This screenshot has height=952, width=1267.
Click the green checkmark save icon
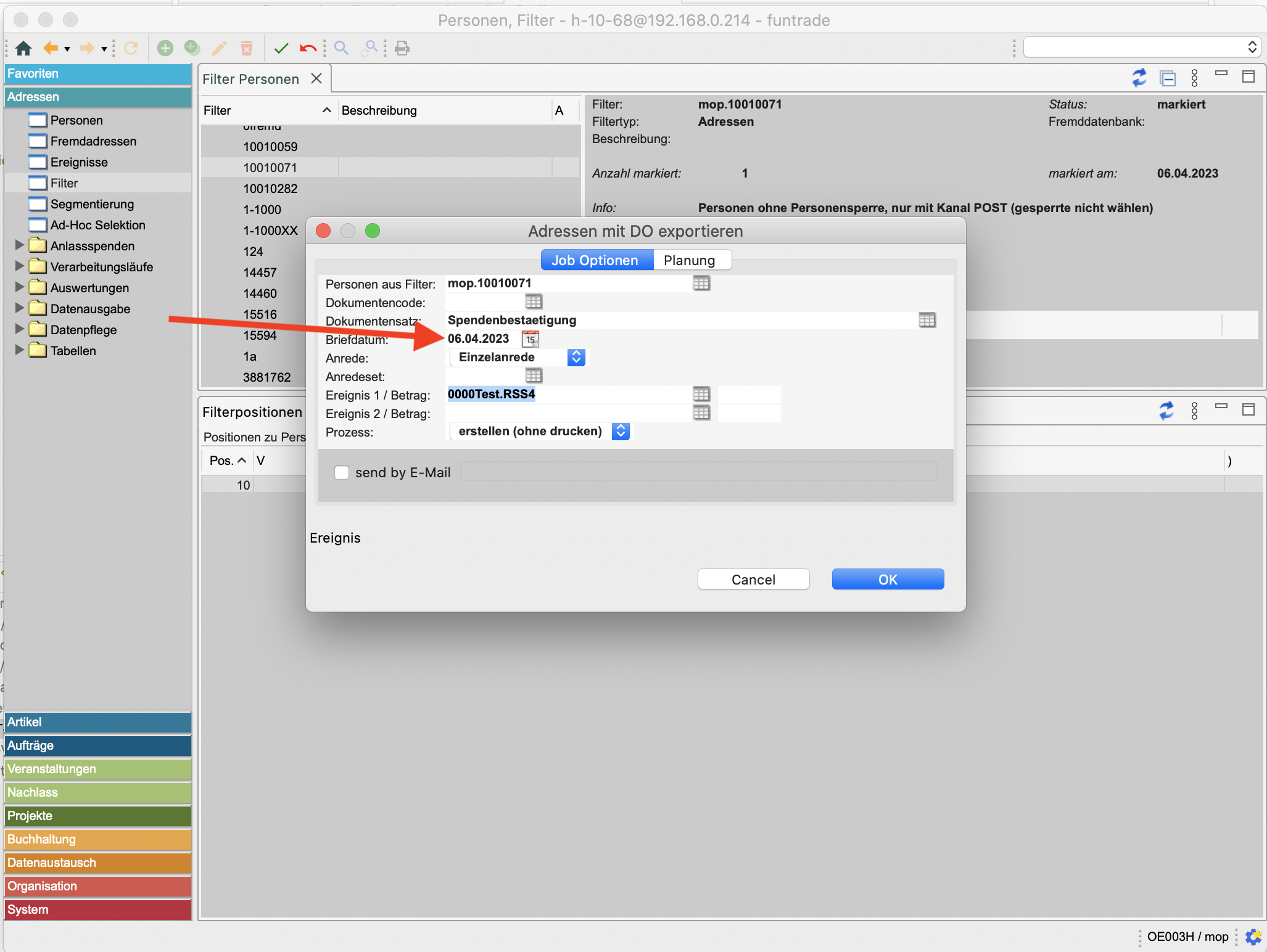281,48
